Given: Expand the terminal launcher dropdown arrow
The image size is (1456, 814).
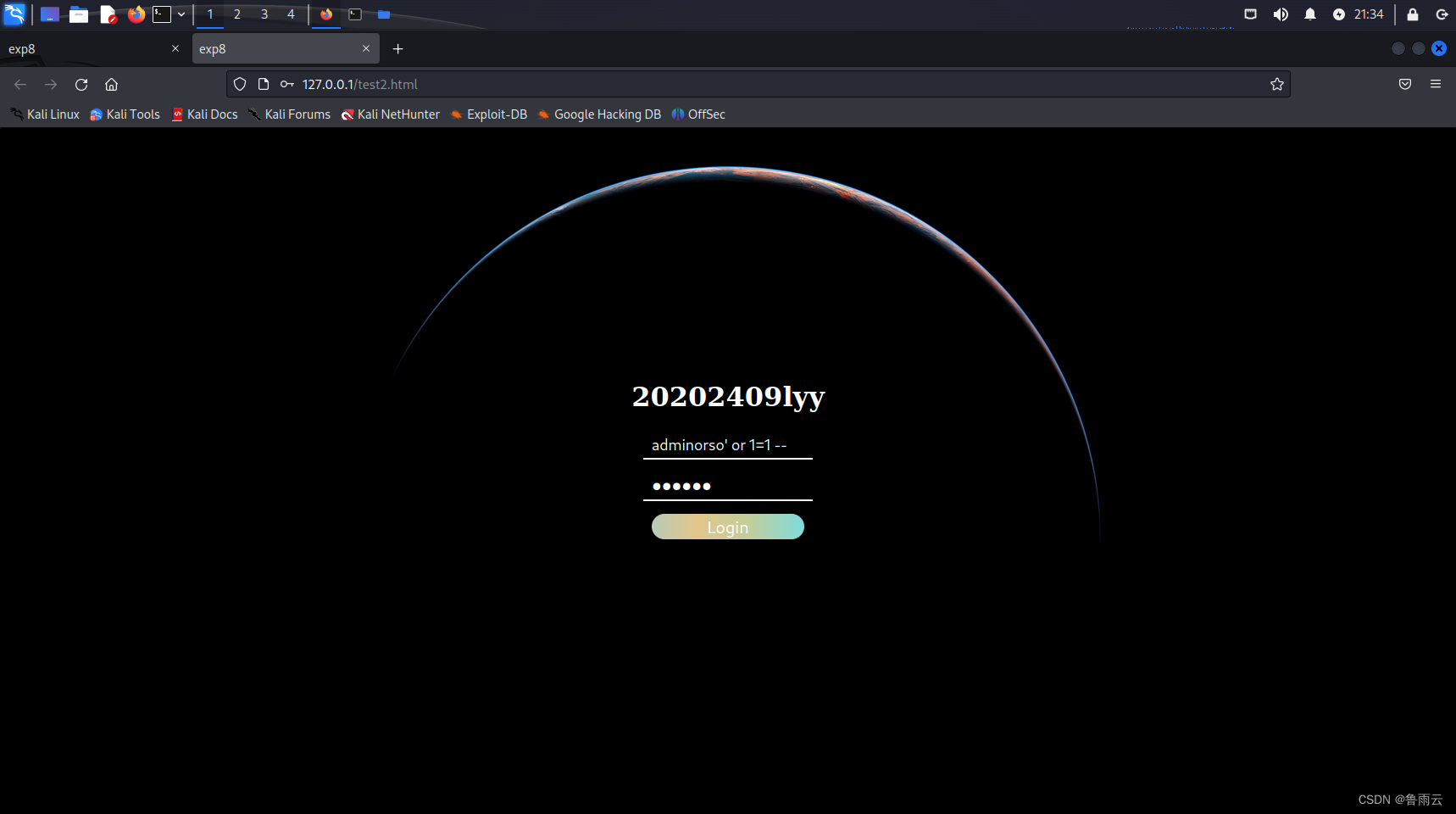Looking at the screenshot, I should (x=181, y=14).
